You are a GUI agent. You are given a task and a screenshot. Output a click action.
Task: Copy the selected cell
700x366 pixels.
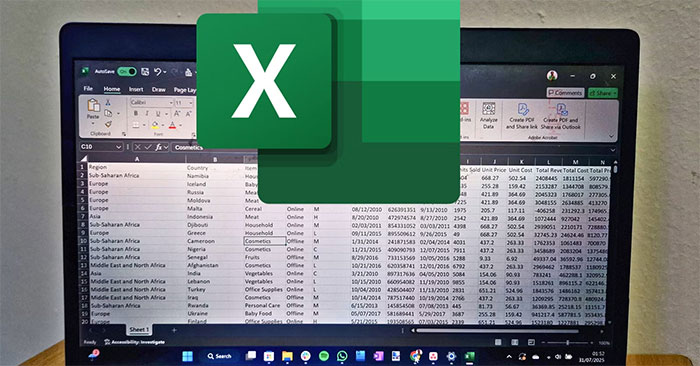click(x=108, y=113)
